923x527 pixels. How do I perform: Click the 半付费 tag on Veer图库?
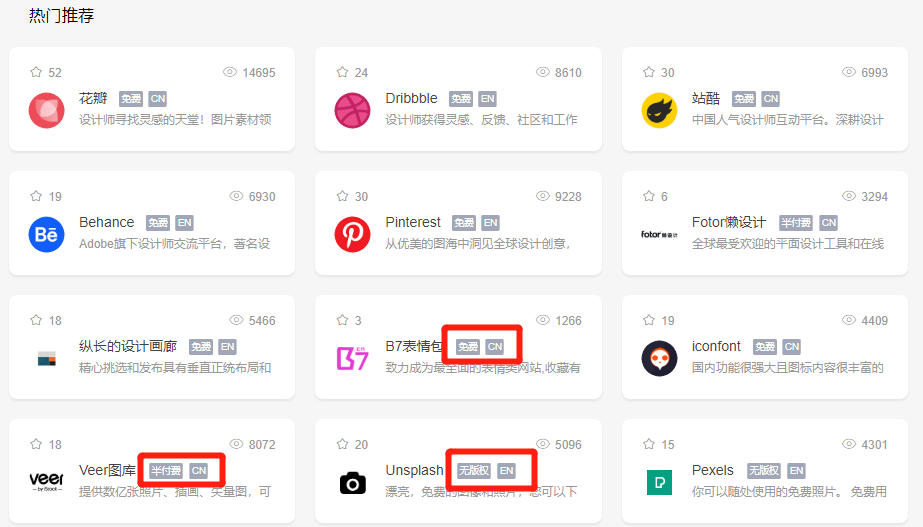[165, 471]
